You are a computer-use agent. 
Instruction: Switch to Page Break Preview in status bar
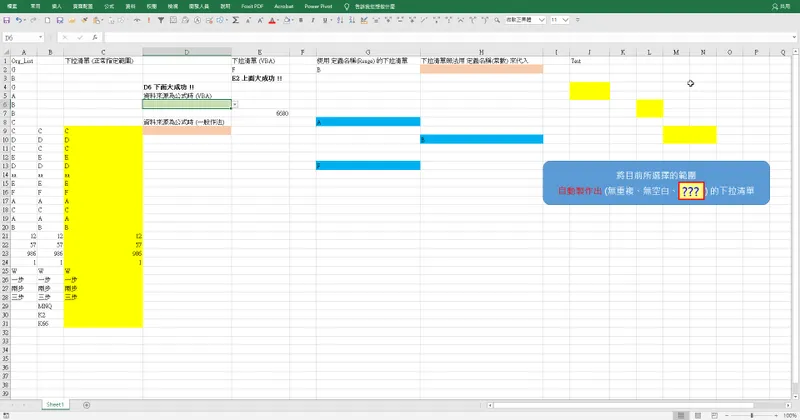click(714, 415)
